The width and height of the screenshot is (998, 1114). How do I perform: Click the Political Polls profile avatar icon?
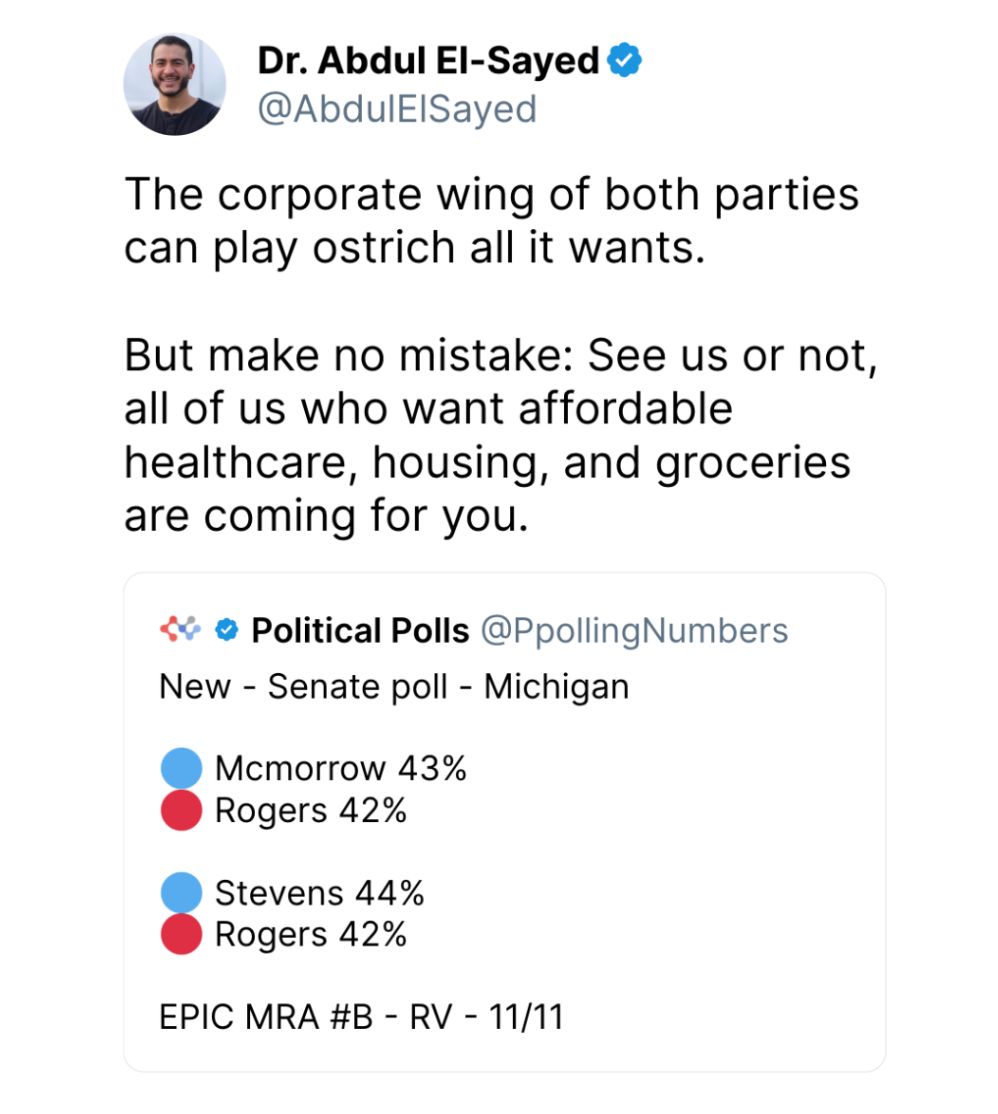pos(180,629)
